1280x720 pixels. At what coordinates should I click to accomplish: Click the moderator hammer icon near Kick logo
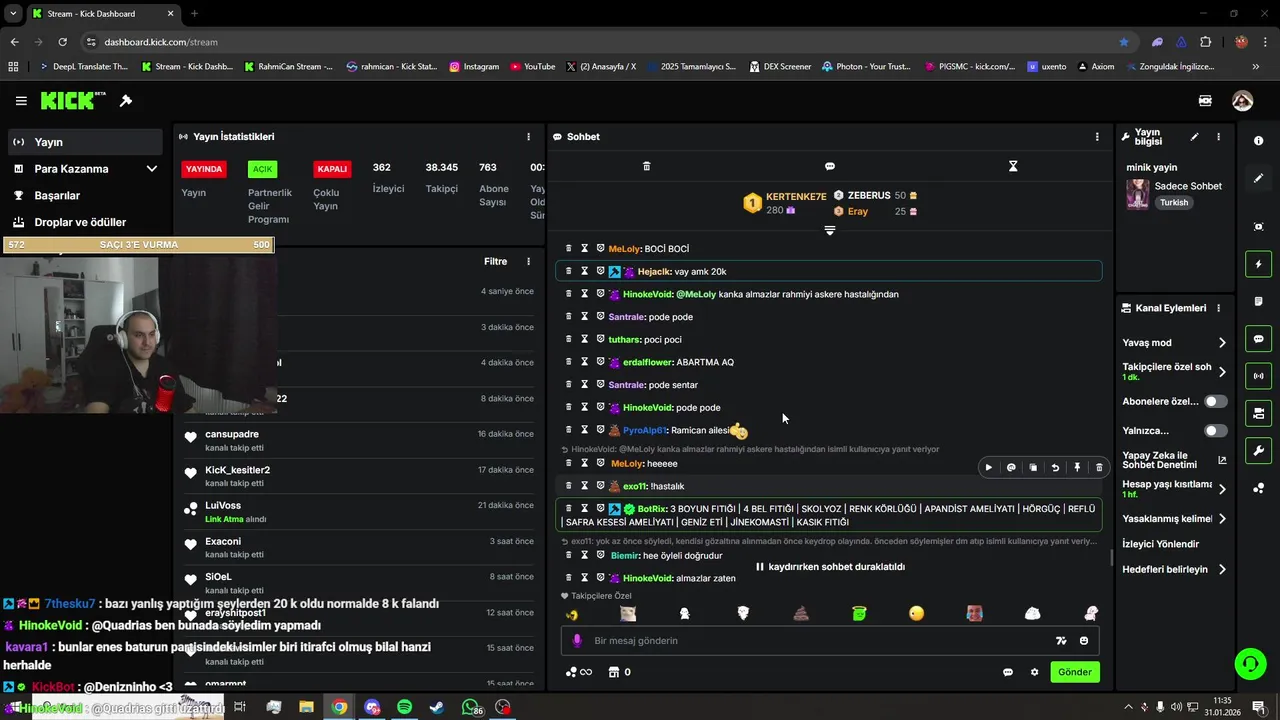pyautogui.click(x=126, y=101)
